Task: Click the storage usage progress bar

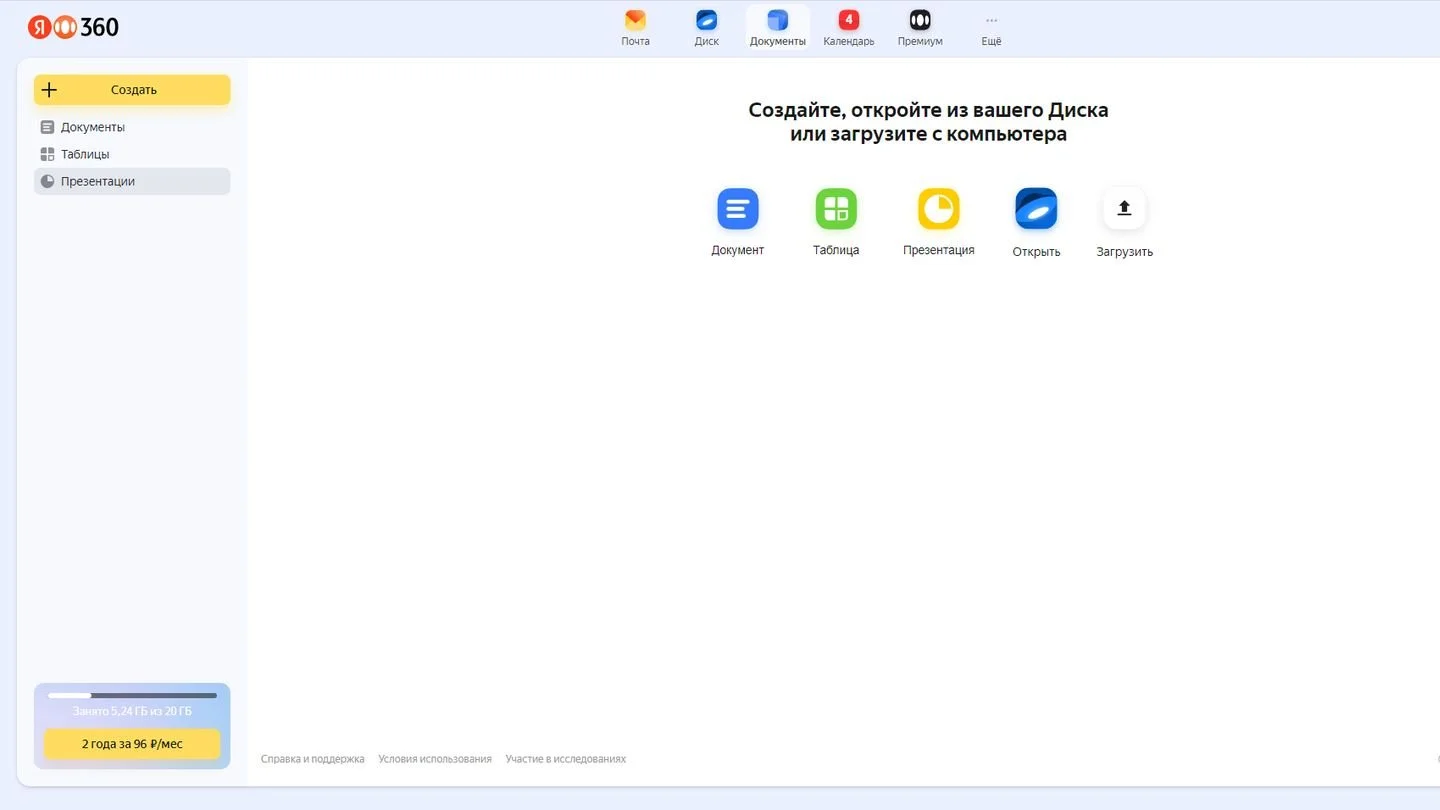Action: point(132,695)
